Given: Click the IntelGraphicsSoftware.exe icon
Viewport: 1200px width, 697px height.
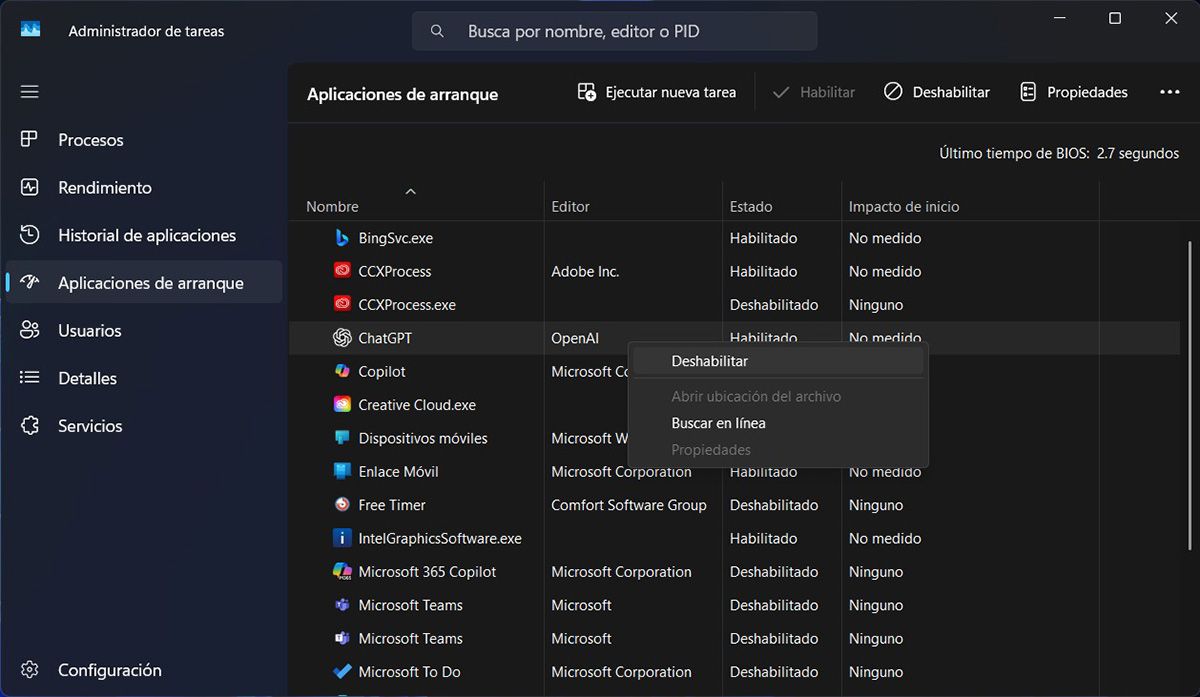Looking at the screenshot, I should tap(342, 538).
